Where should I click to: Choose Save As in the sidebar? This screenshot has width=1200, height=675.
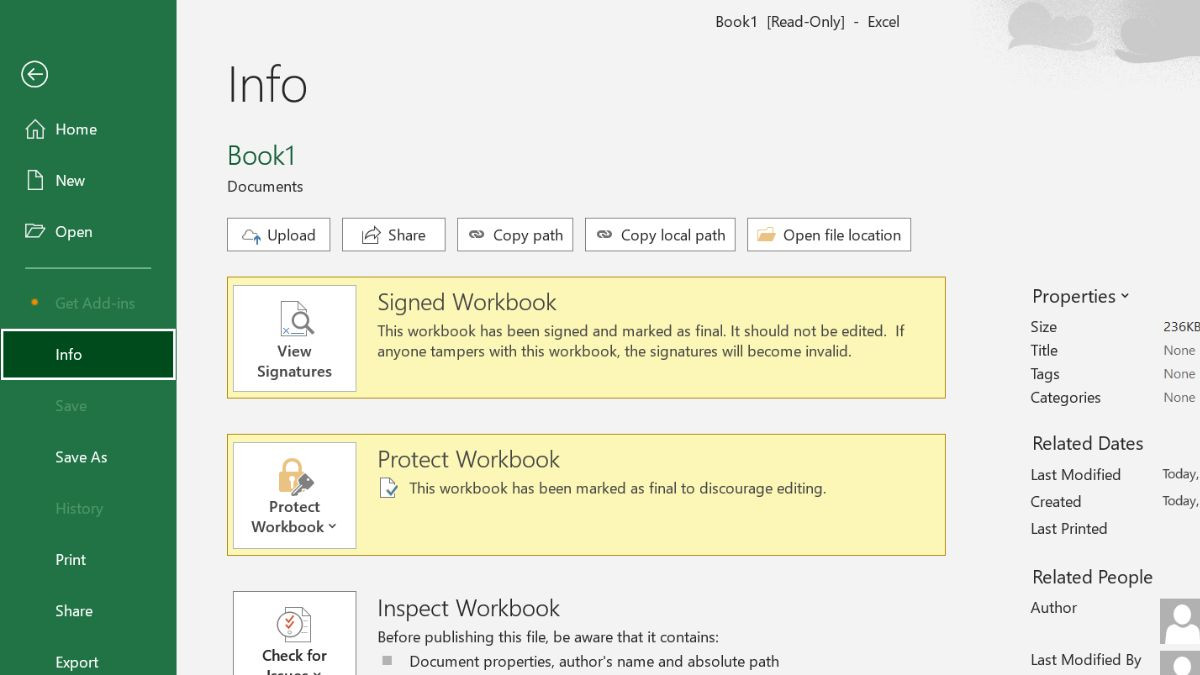coord(88,457)
